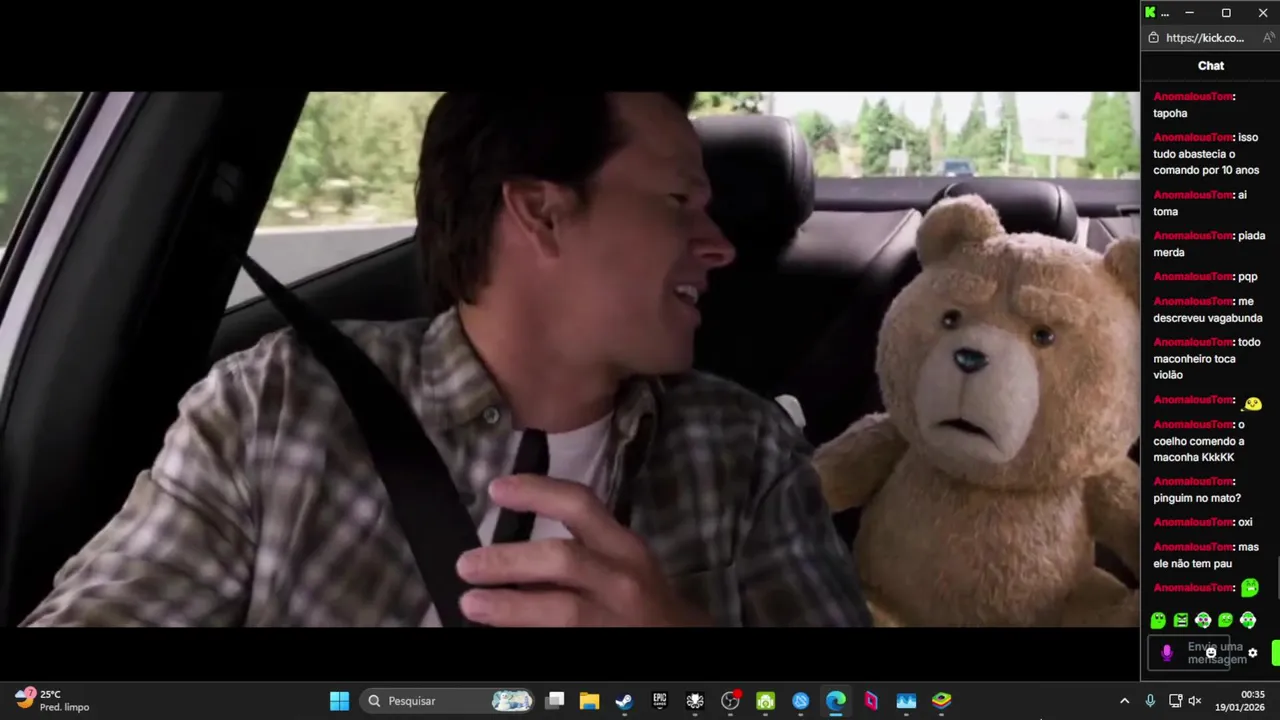
Task: Open taskbar app with red notification dot
Action: click(730, 701)
